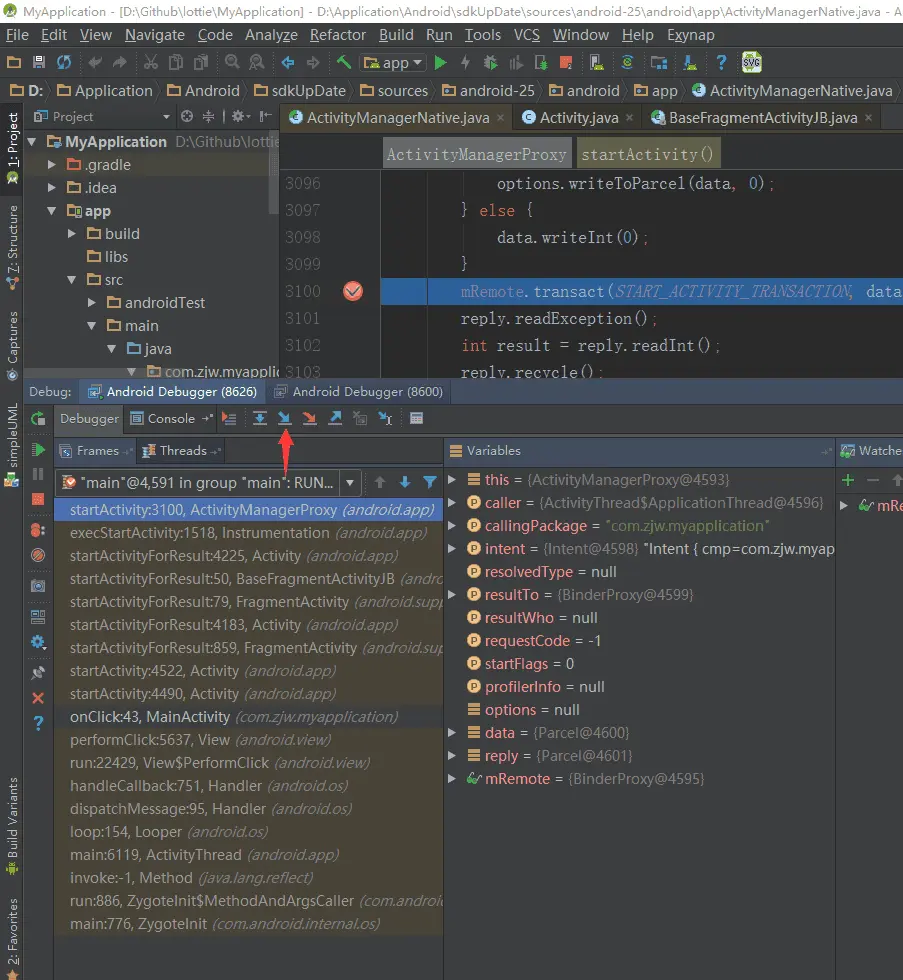Click the Save All disk icon
903x980 pixels.
click(x=39, y=62)
